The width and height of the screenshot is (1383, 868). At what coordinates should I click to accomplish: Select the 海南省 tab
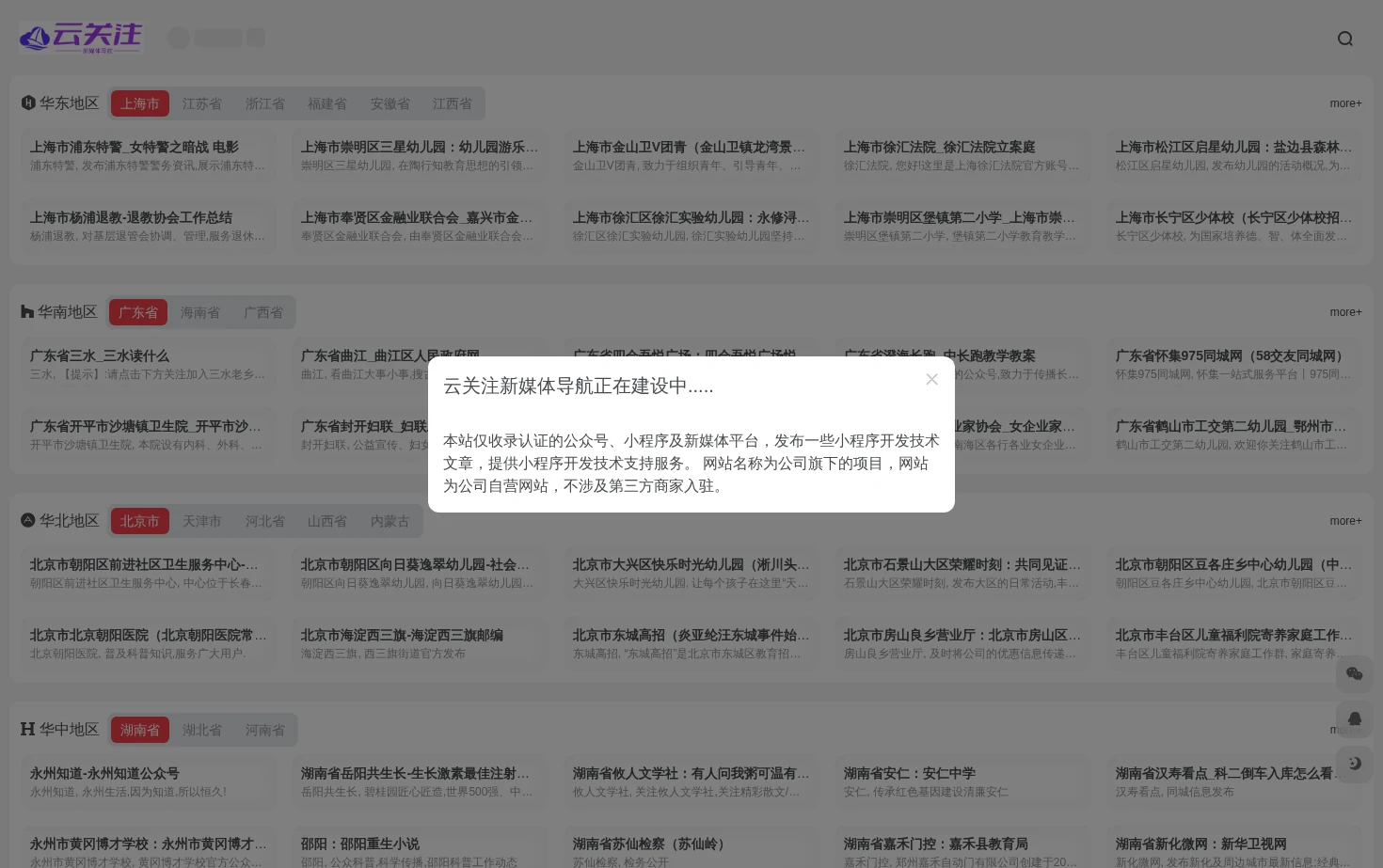[x=200, y=312]
